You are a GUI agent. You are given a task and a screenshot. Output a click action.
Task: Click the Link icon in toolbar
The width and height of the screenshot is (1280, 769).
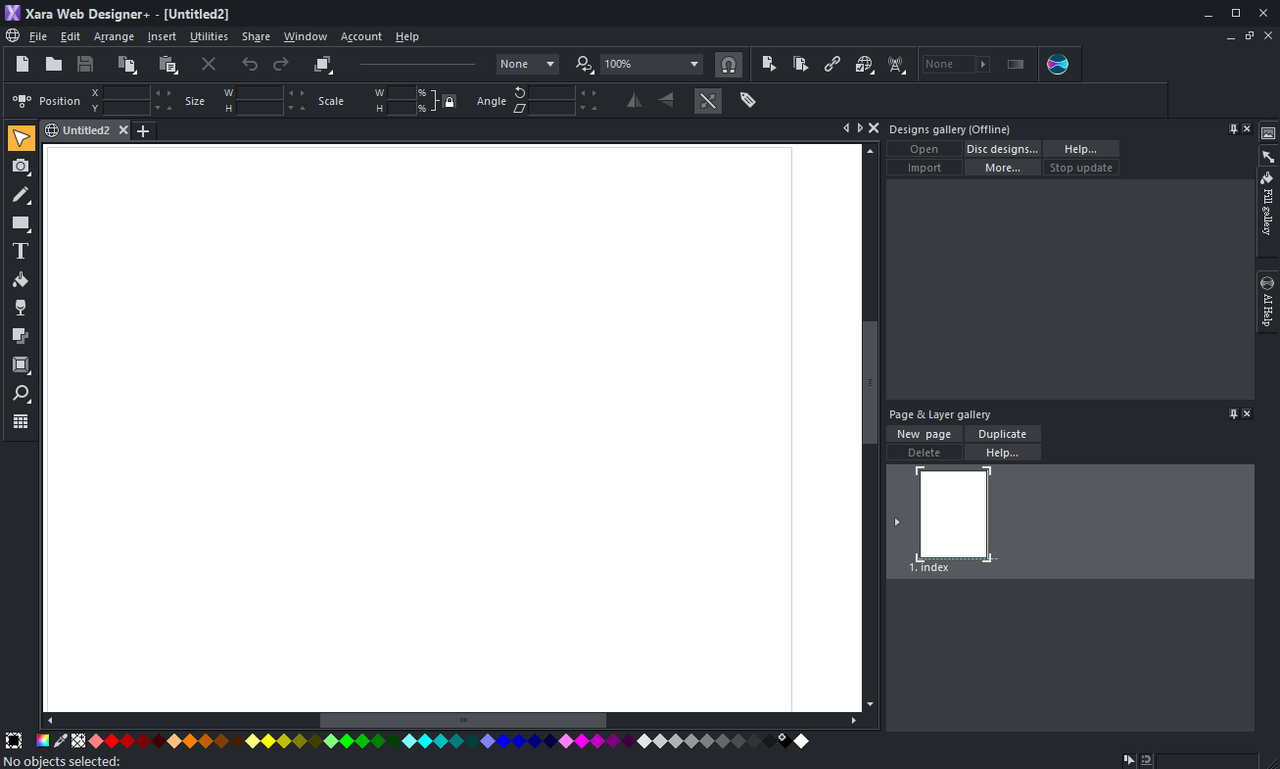point(832,64)
